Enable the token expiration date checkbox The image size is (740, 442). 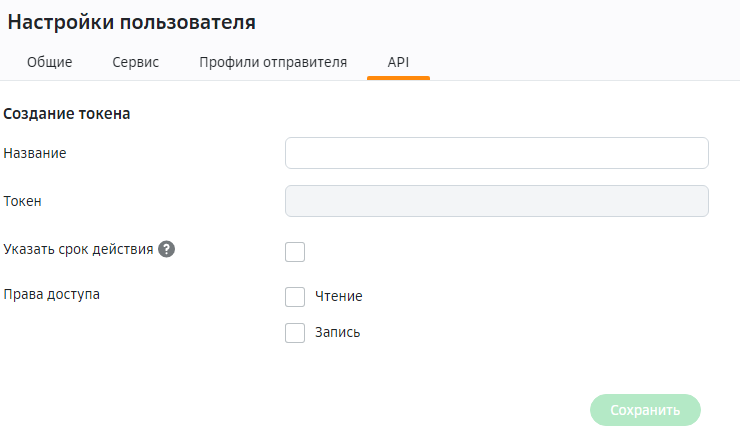pos(295,251)
